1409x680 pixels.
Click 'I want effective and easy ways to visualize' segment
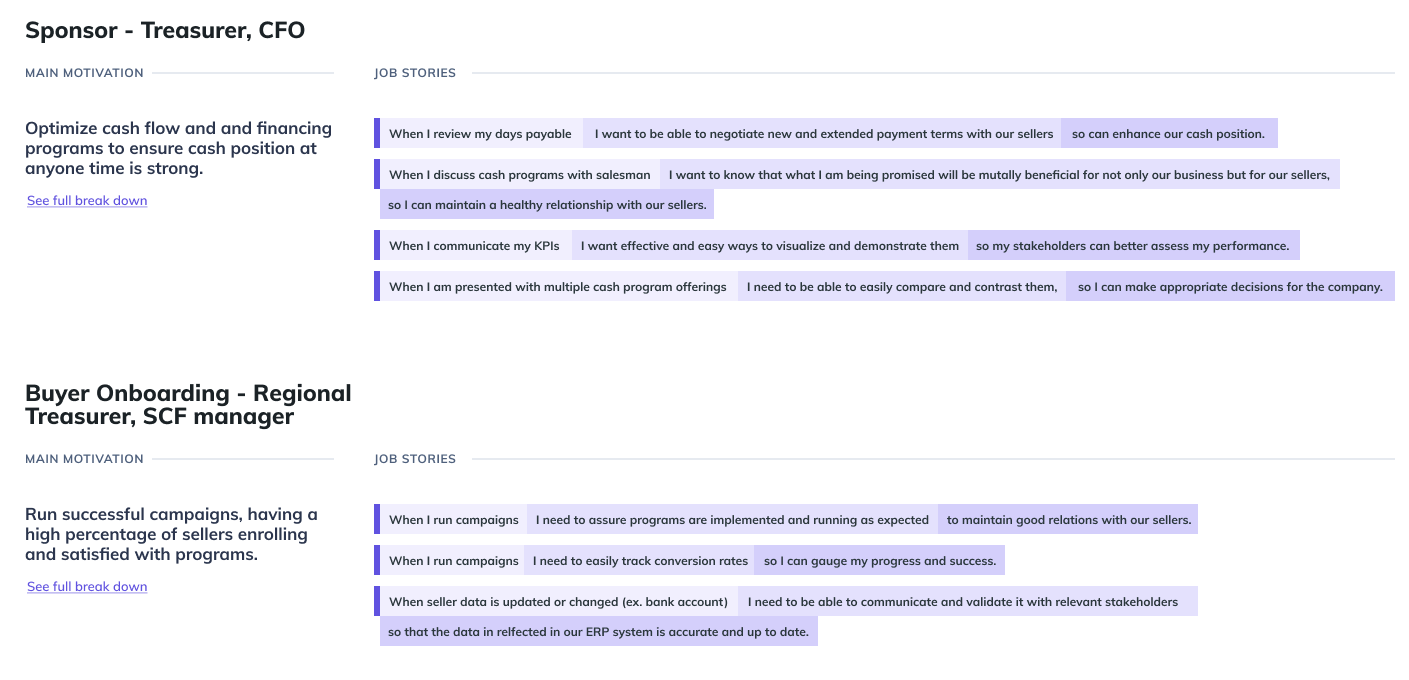(x=770, y=246)
